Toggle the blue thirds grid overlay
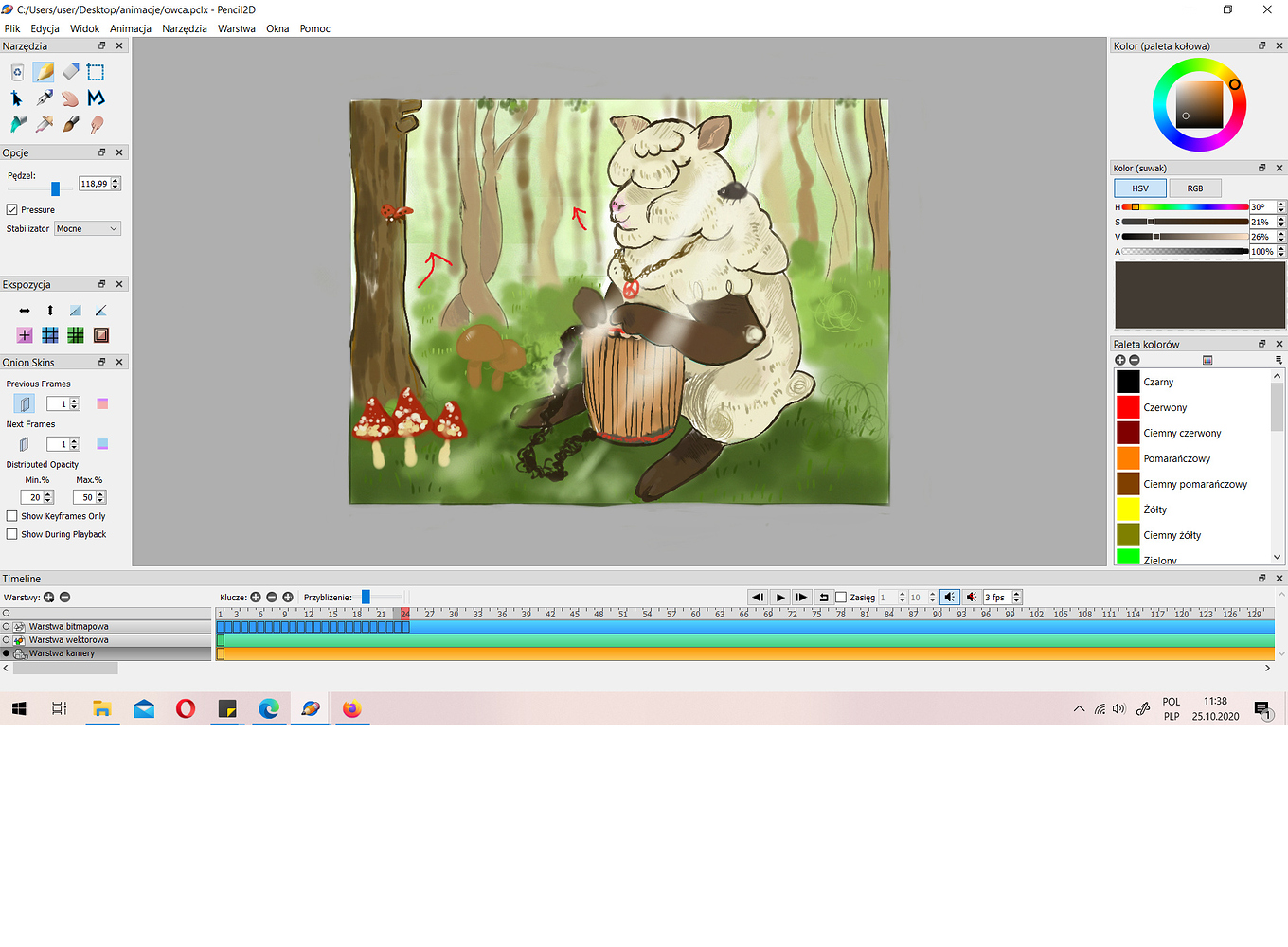1288x947 pixels. (x=50, y=335)
